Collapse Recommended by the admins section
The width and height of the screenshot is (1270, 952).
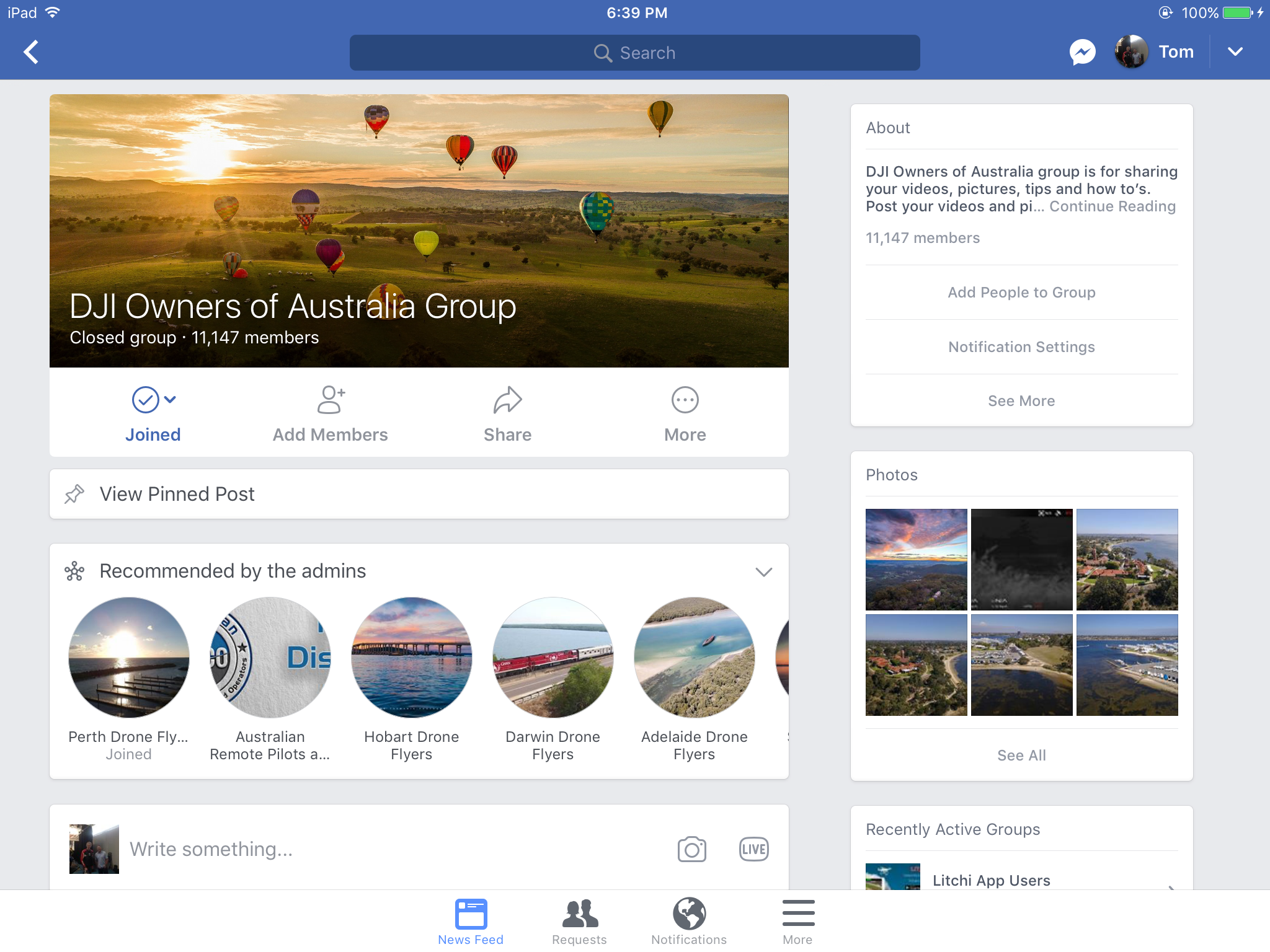[763, 571]
